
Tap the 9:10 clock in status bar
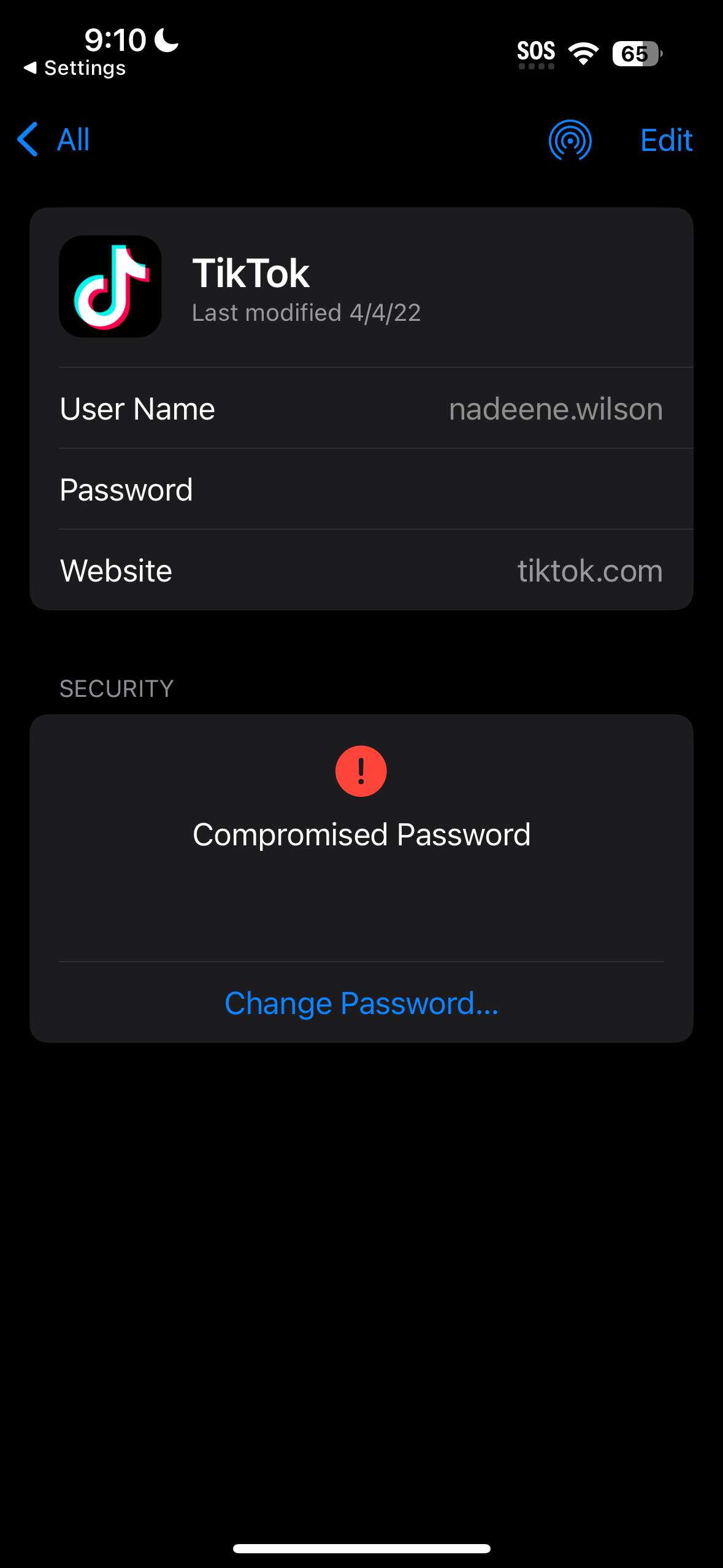click(x=115, y=40)
